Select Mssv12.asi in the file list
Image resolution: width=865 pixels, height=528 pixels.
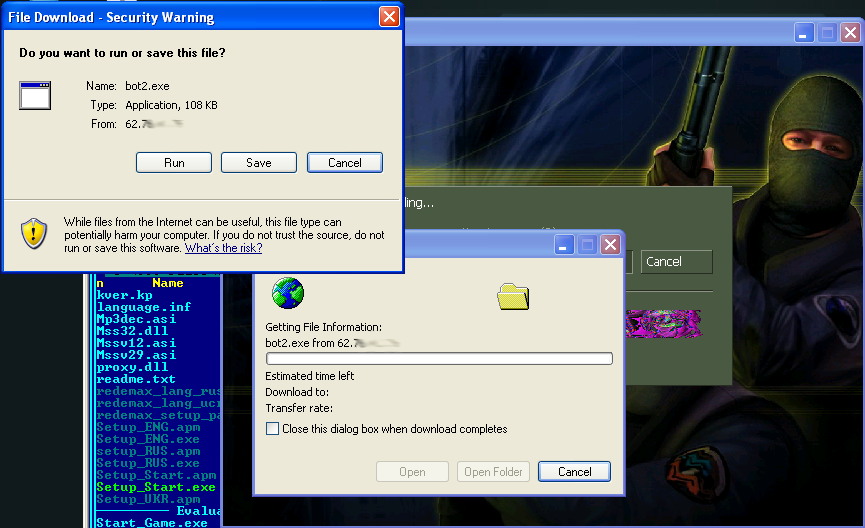click(136, 343)
